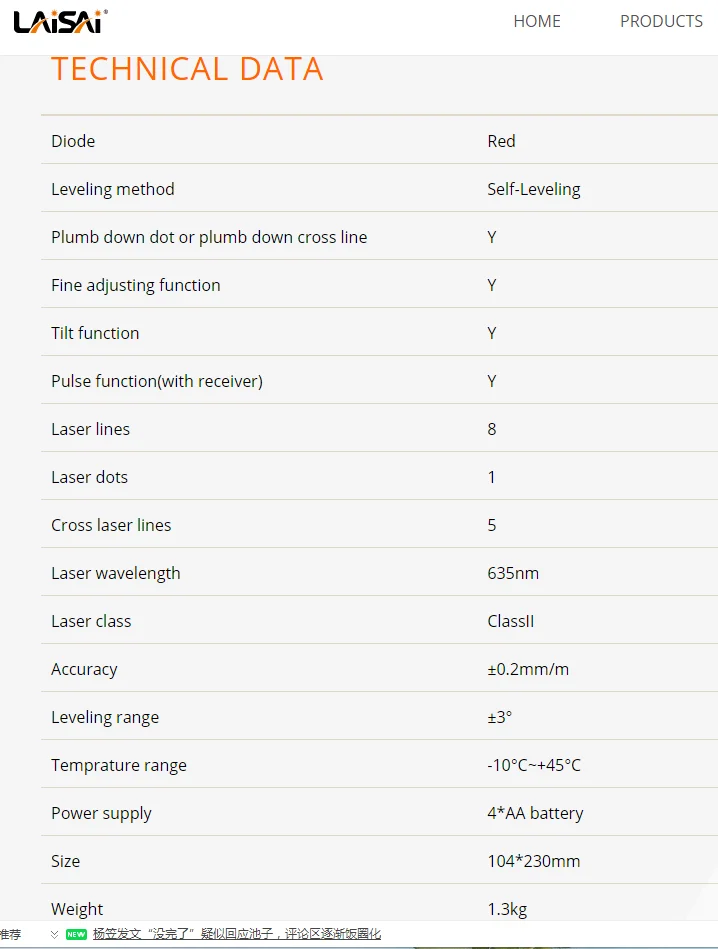Screen dimensions: 718x949
Task: Select the Diode row label
Action: pyautogui.click(x=73, y=141)
